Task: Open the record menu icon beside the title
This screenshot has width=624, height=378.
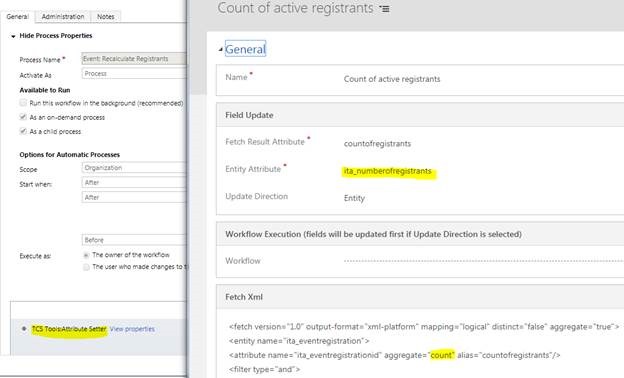Action: (x=384, y=9)
